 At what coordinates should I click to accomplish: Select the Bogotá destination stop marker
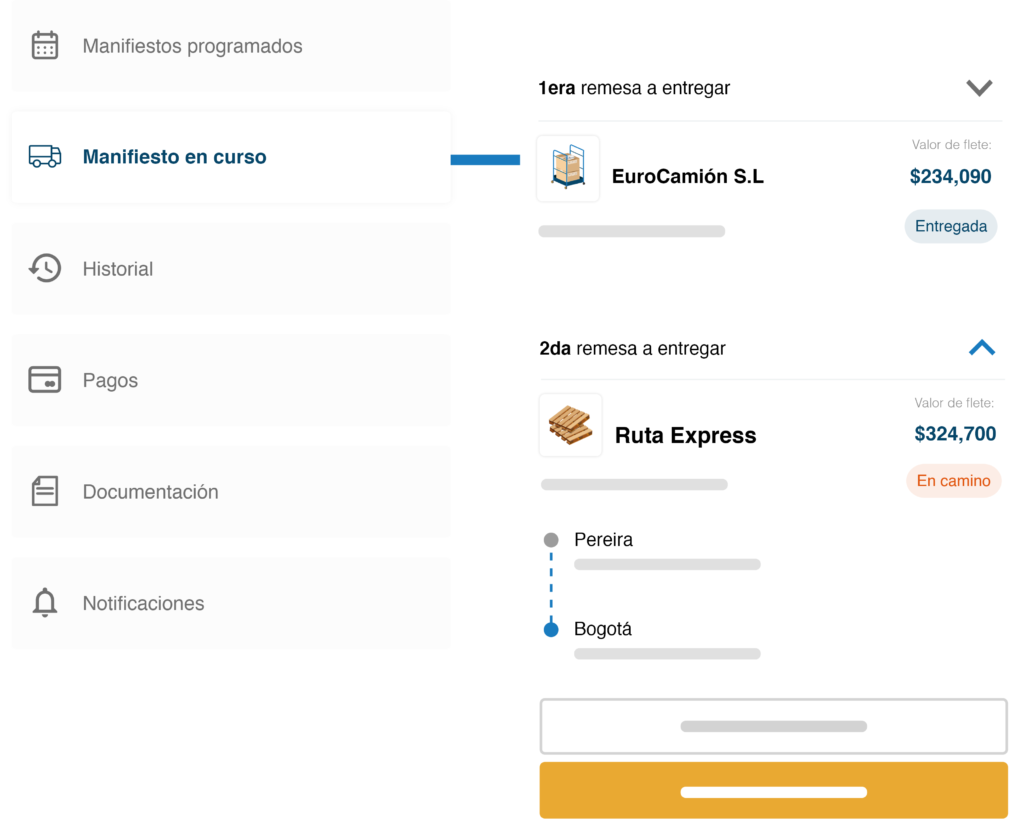(551, 630)
